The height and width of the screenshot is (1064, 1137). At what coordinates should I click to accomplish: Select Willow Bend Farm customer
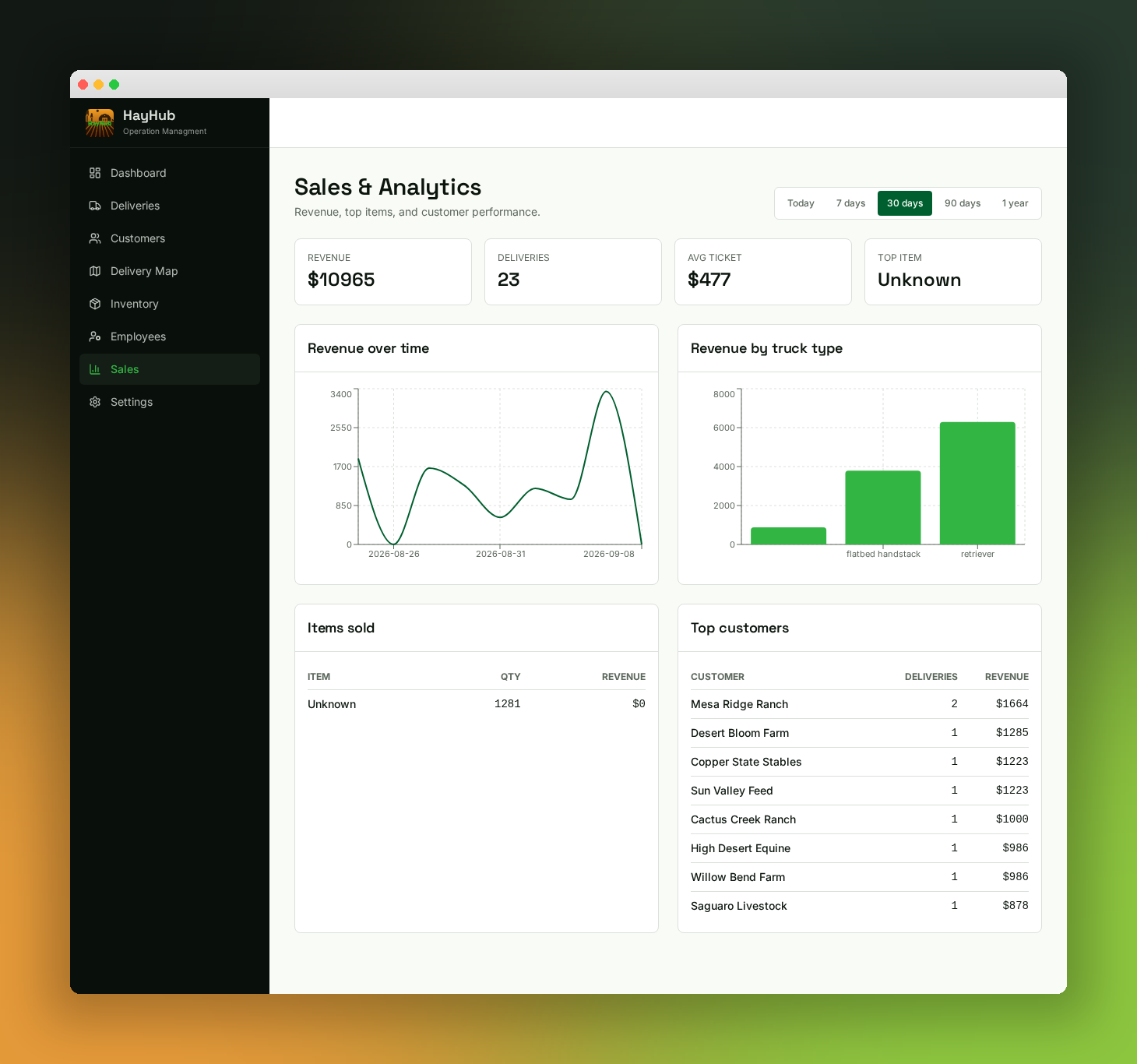(860, 877)
